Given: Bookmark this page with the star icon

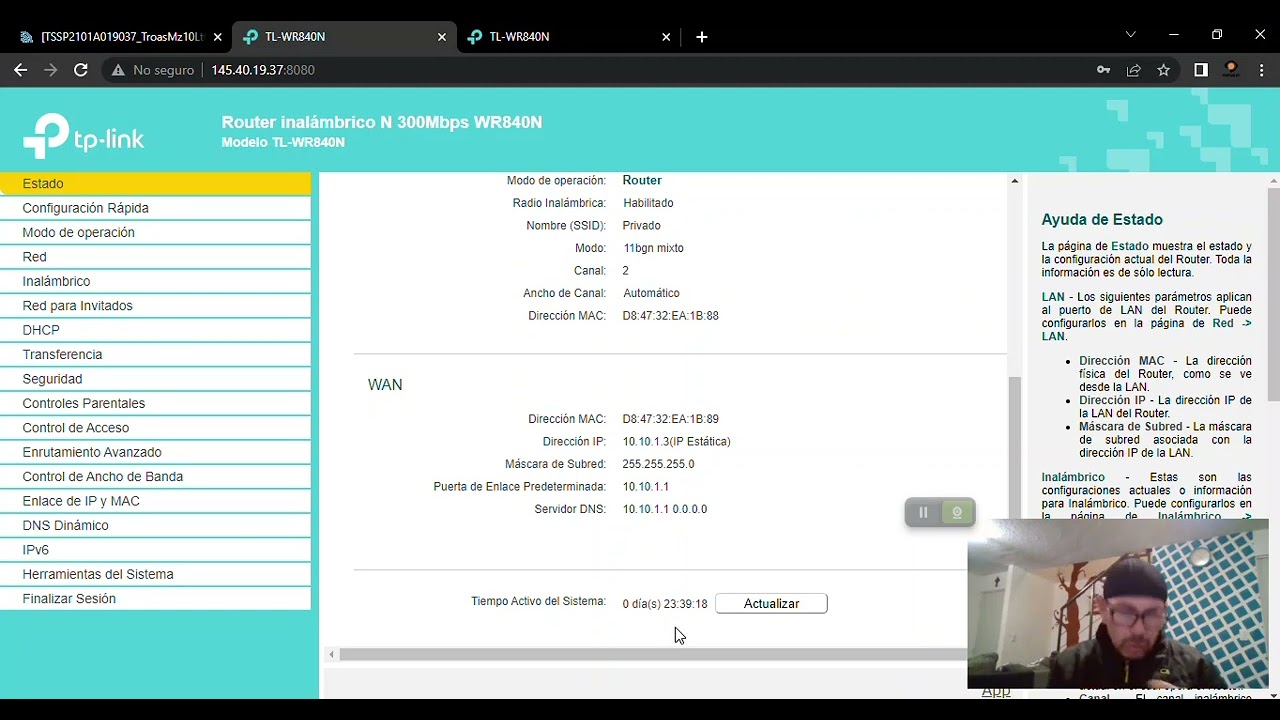Looking at the screenshot, I should pos(1164,70).
